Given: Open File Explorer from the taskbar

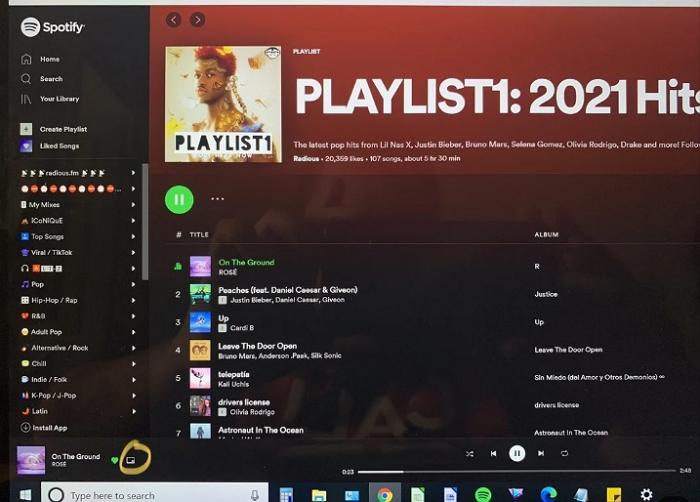Looking at the screenshot, I should click(319, 495).
